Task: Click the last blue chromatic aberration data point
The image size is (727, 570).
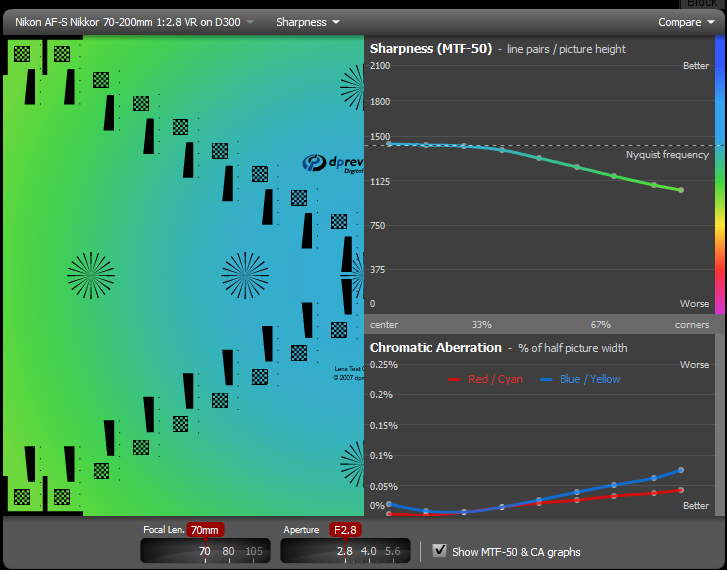Action: tap(681, 470)
